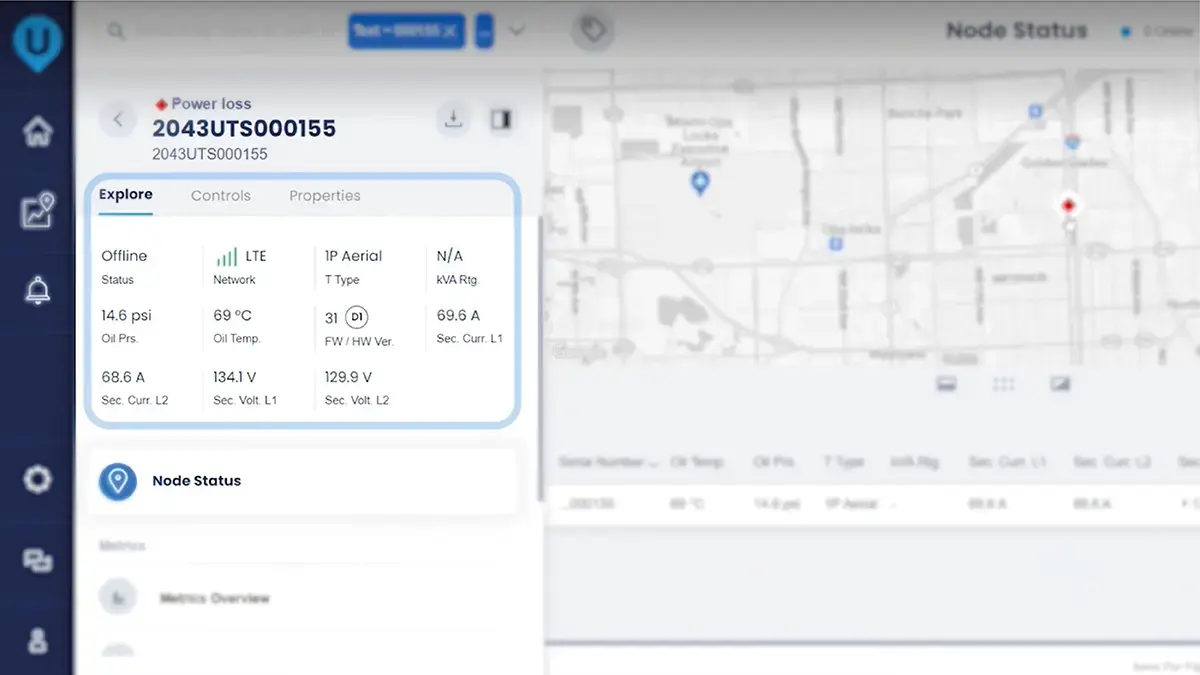Toggle the side panel layout icon

[x=500, y=120]
